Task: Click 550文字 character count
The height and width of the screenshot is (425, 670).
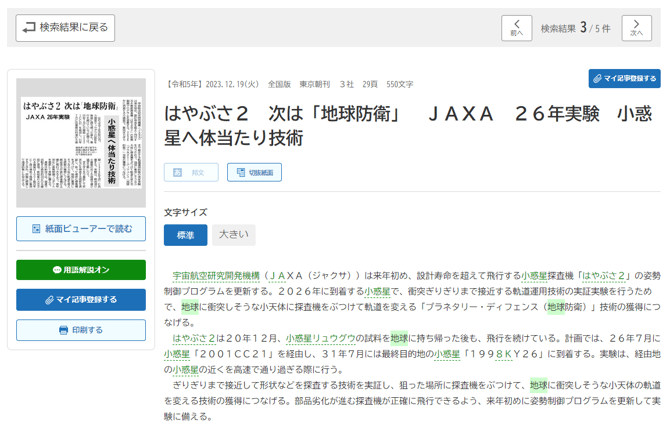Action: pos(400,84)
